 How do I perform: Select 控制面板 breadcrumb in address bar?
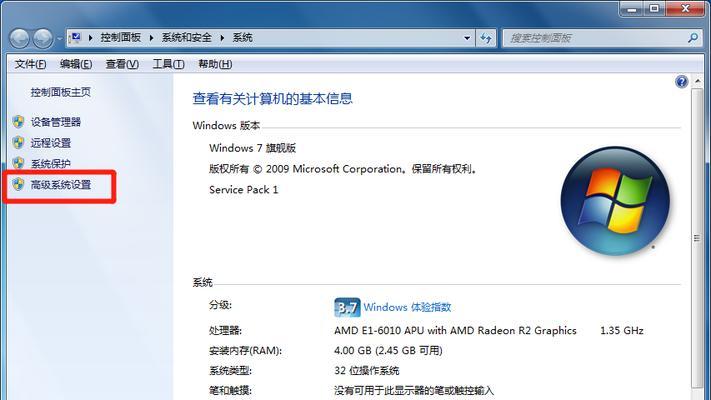(121, 38)
